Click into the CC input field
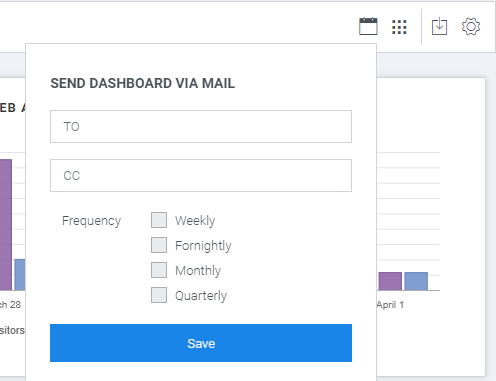Screen dimensions: 496x381 (x=201, y=175)
